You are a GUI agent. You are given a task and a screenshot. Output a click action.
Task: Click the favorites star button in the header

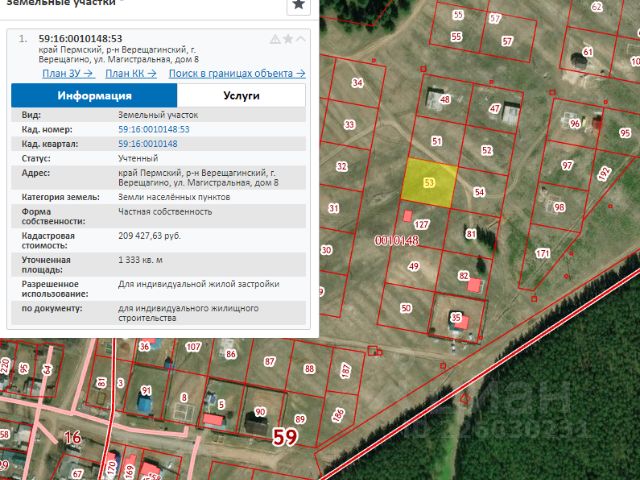point(299,6)
